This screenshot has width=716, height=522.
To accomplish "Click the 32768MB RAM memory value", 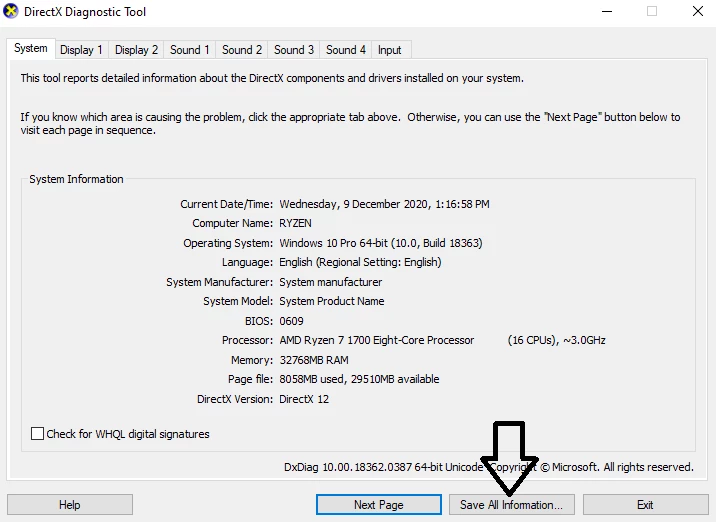I will coord(314,360).
